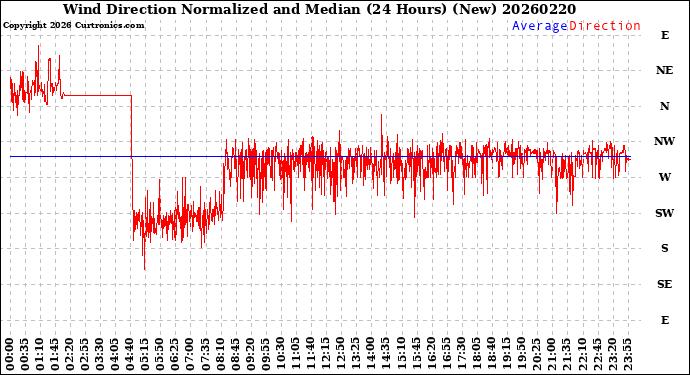Click the 12:50 time axis label
The width and height of the screenshot is (690, 375).
(341, 355)
